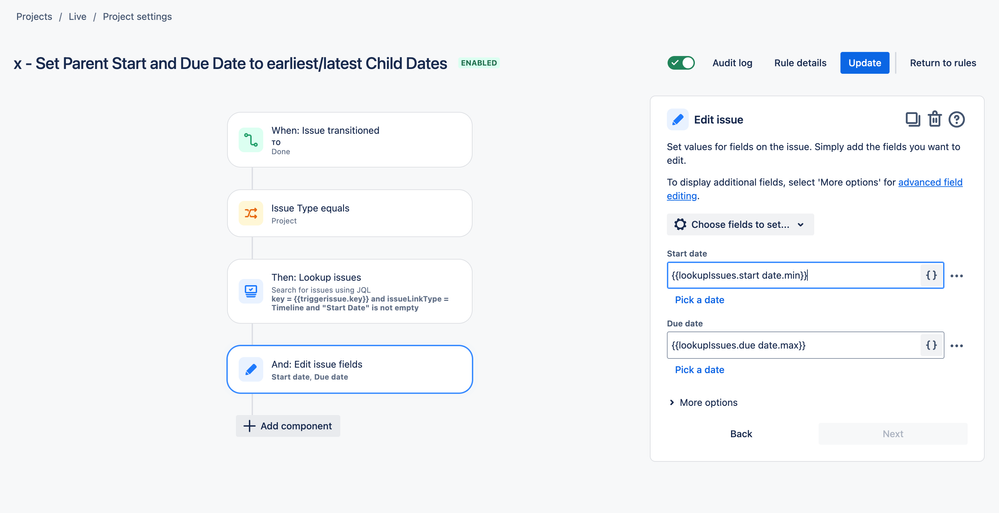
Task: Click smart value braces for Start date
Action: tap(931, 275)
